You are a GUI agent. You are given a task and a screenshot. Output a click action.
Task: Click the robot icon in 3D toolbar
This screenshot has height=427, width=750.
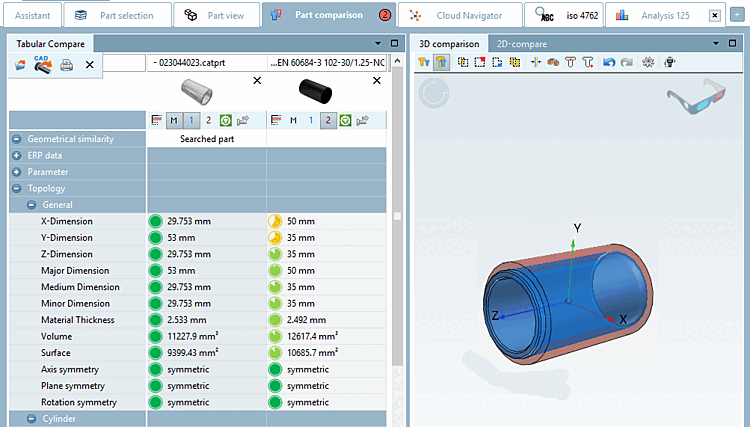670,62
